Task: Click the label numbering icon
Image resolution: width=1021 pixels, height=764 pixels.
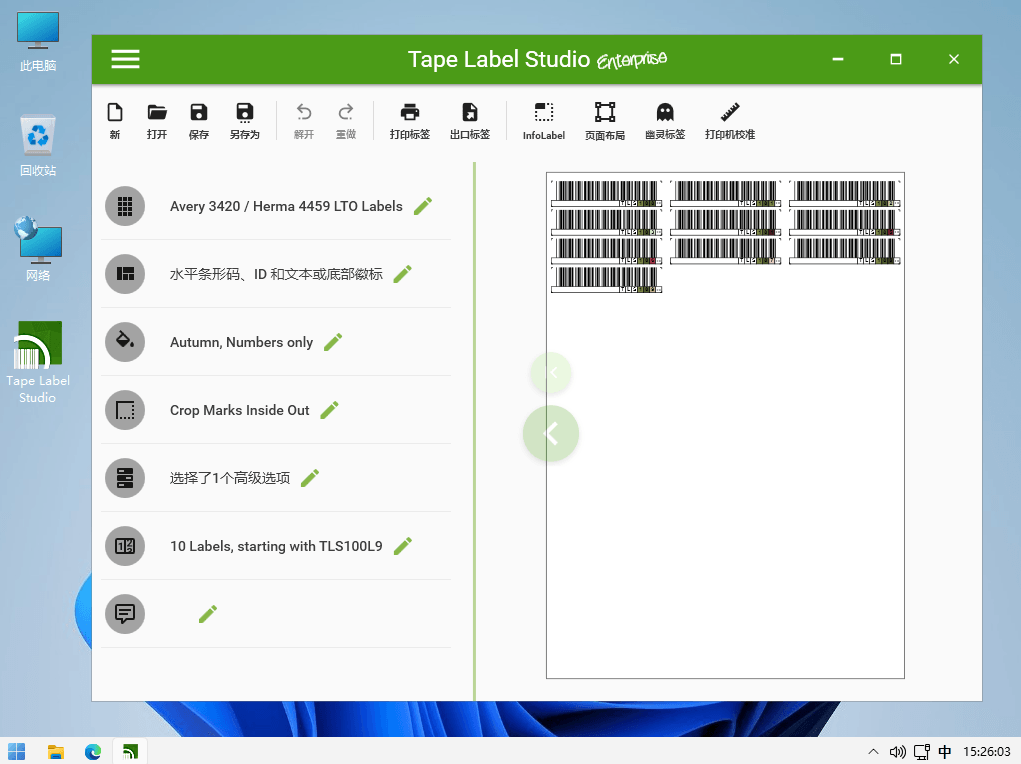Action: point(125,546)
